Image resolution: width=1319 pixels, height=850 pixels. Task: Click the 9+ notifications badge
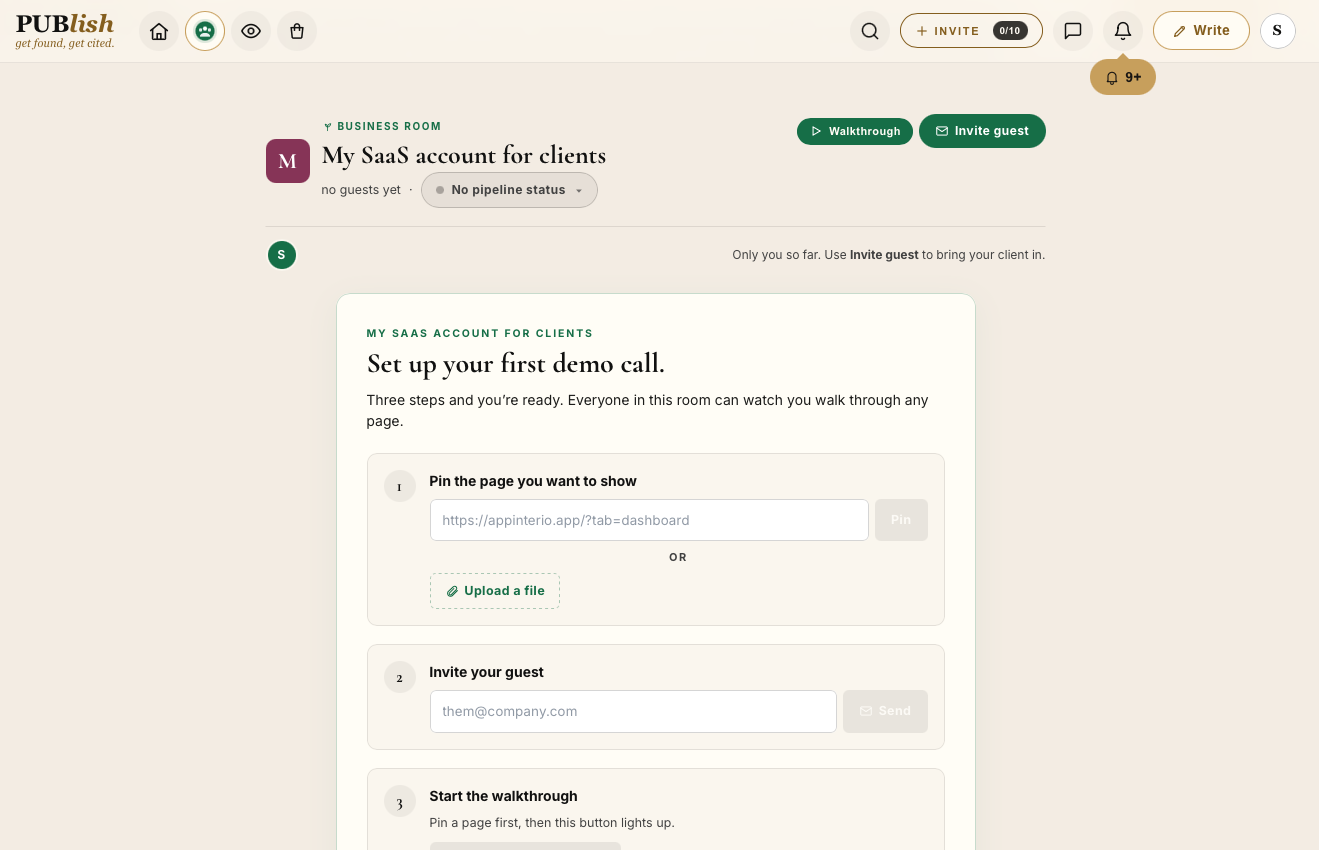click(x=1123, y=77)
